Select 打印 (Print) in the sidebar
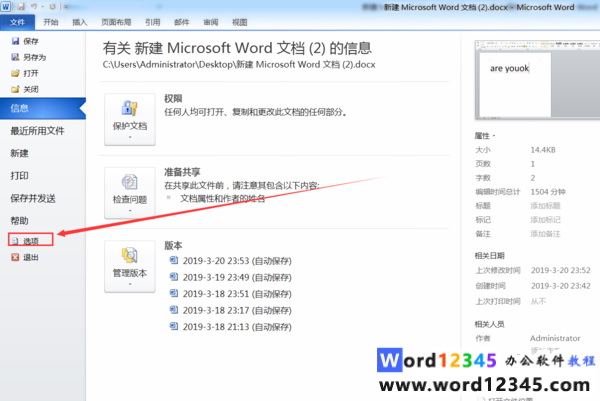600x401 pixels. tap(20, 176)
